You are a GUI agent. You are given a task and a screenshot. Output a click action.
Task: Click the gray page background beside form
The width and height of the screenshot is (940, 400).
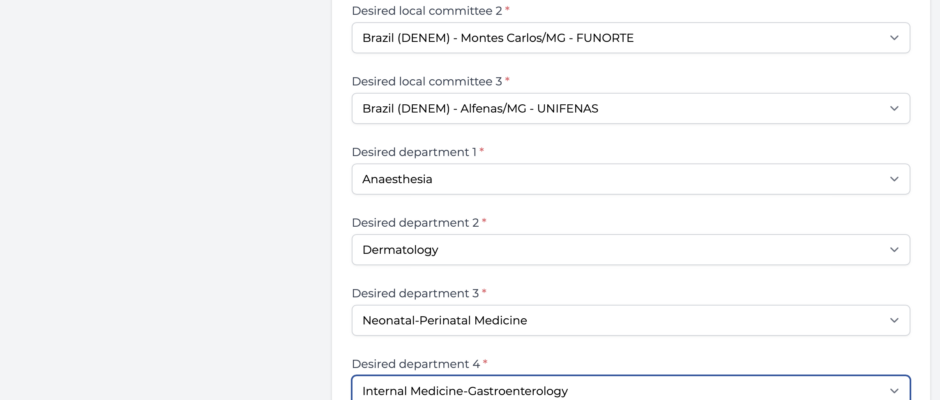(165, 200)
